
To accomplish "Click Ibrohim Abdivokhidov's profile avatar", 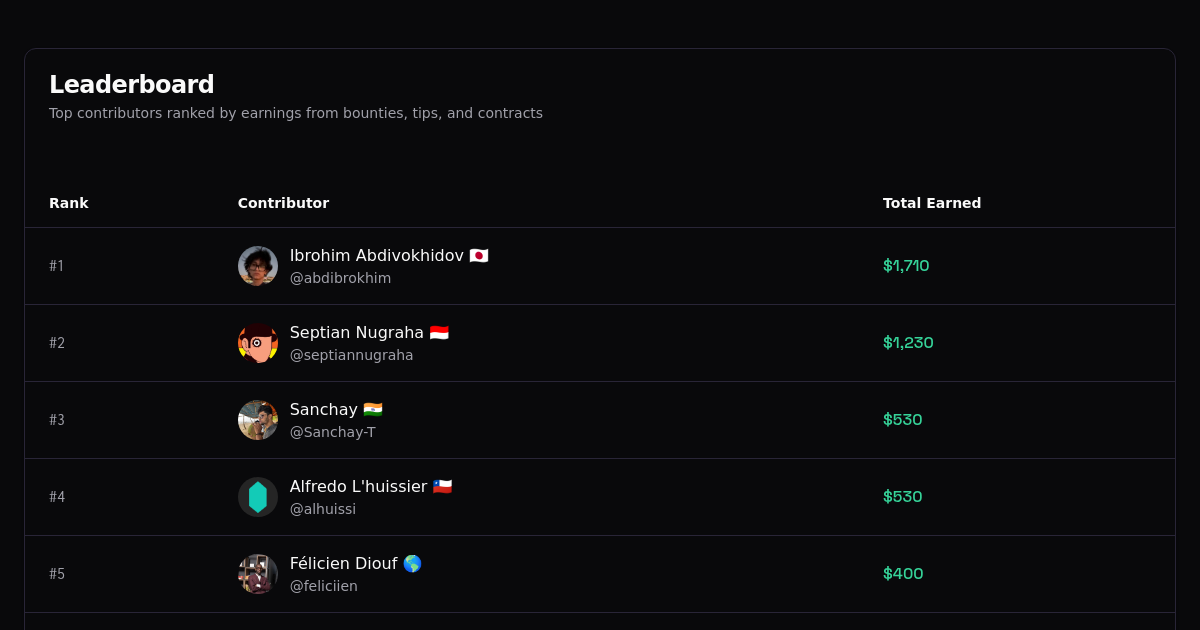I will [258, 266].
